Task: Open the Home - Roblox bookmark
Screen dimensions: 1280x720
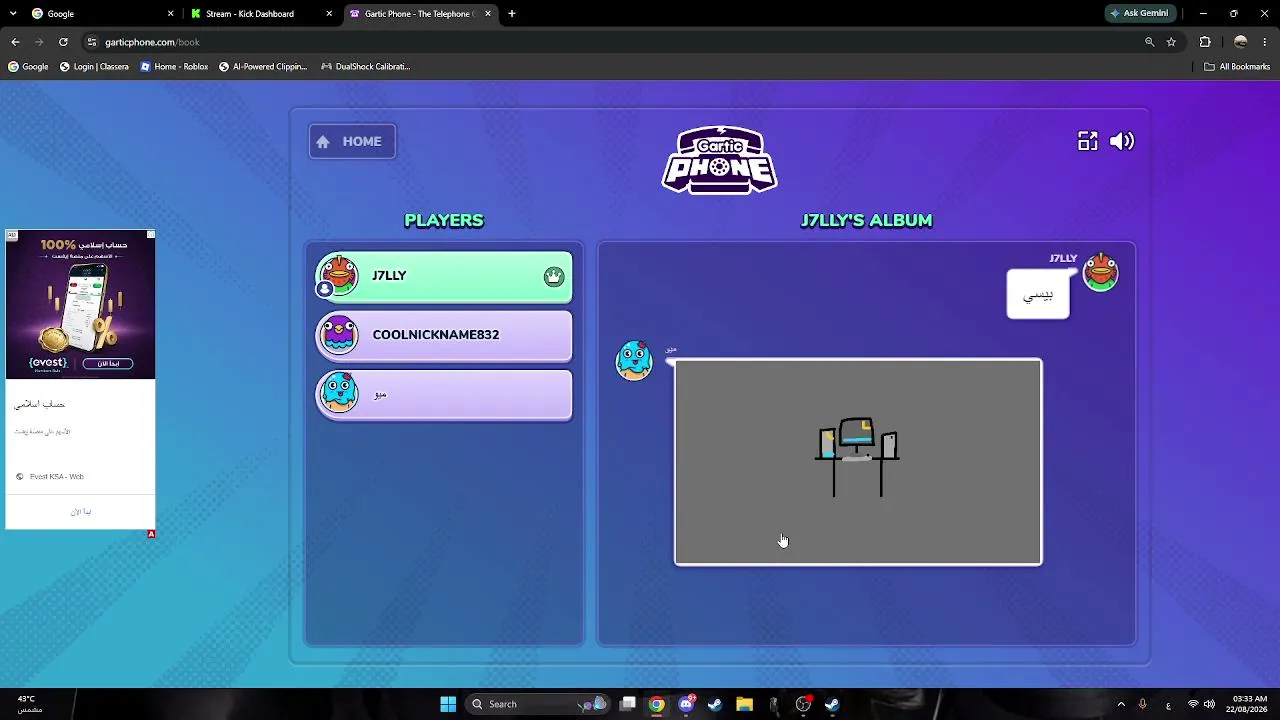Action: [x=174, y=67]
